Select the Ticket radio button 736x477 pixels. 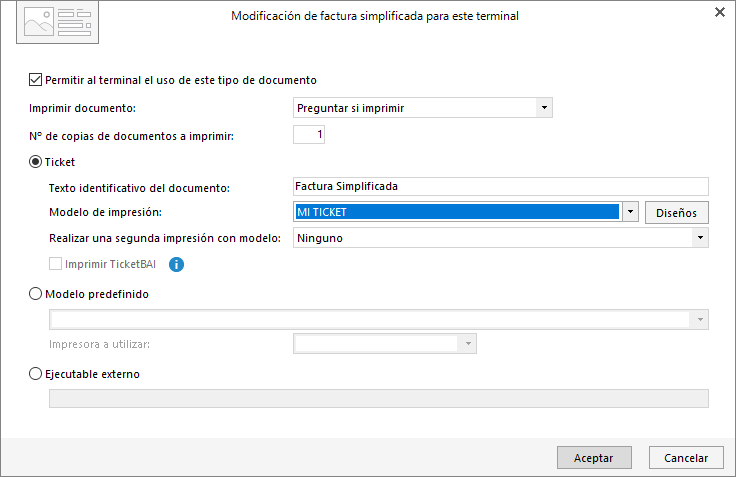[35, 162]
